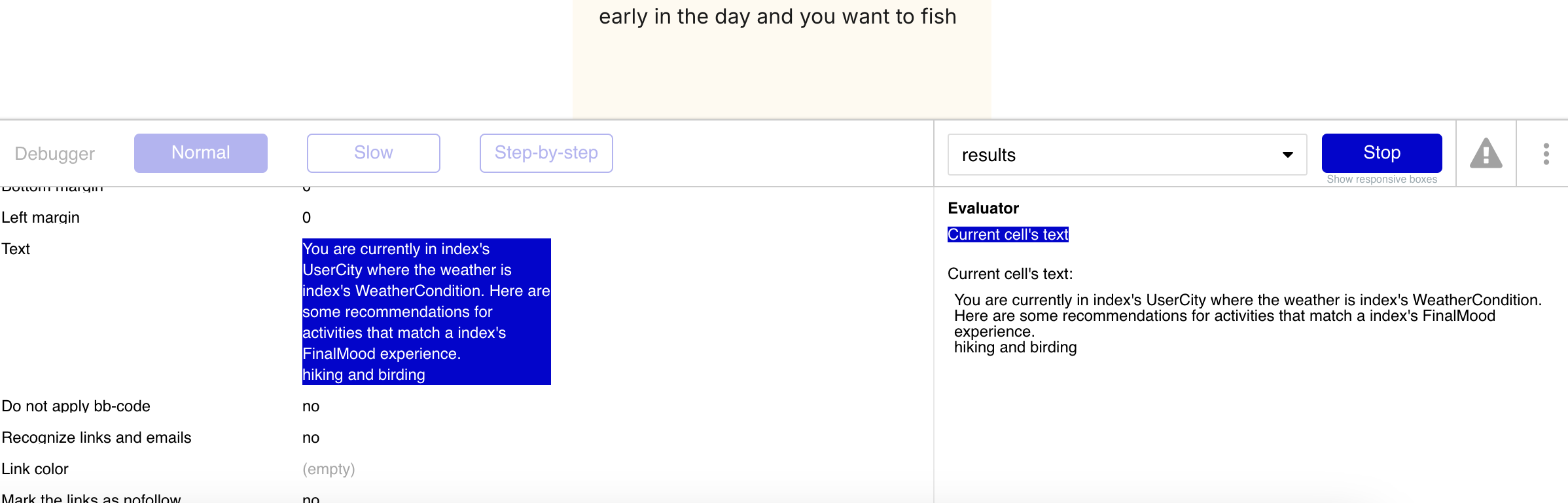This screenshot has width=1568, height=503.
Task: Select the highlighted Text property value
Action: (426, 312)
